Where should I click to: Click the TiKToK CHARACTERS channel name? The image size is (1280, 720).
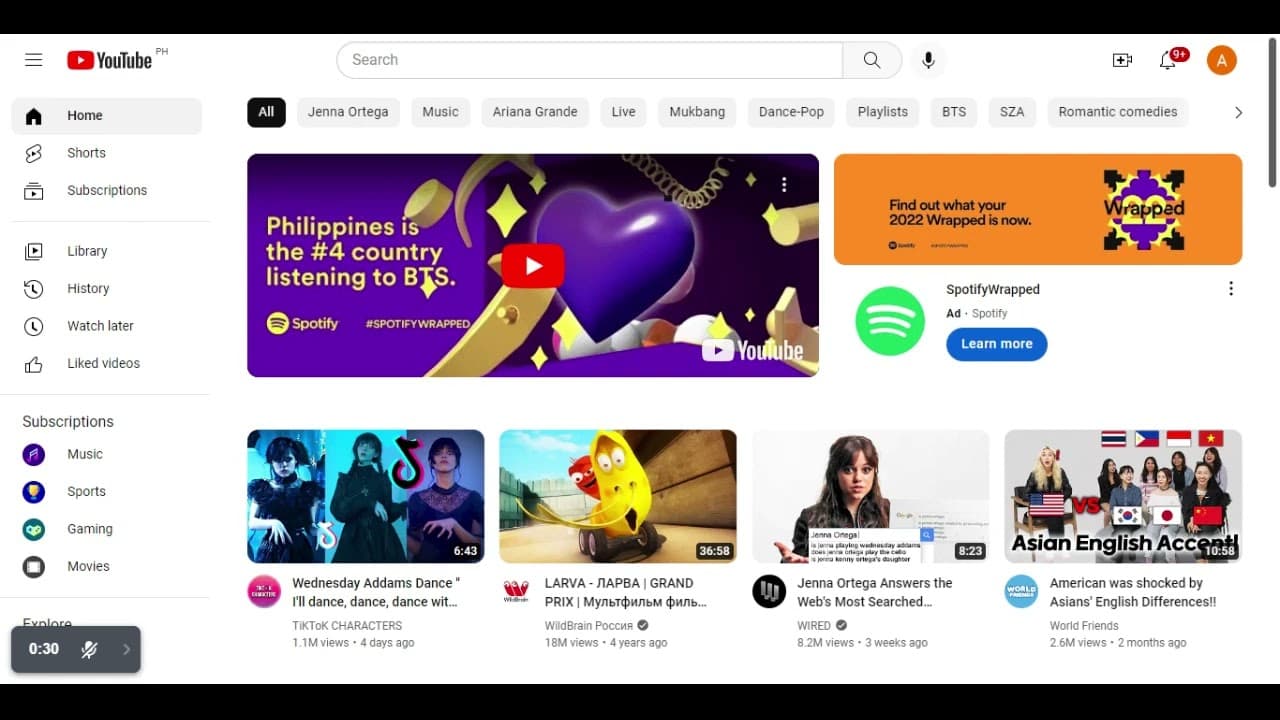coord(347,626)
